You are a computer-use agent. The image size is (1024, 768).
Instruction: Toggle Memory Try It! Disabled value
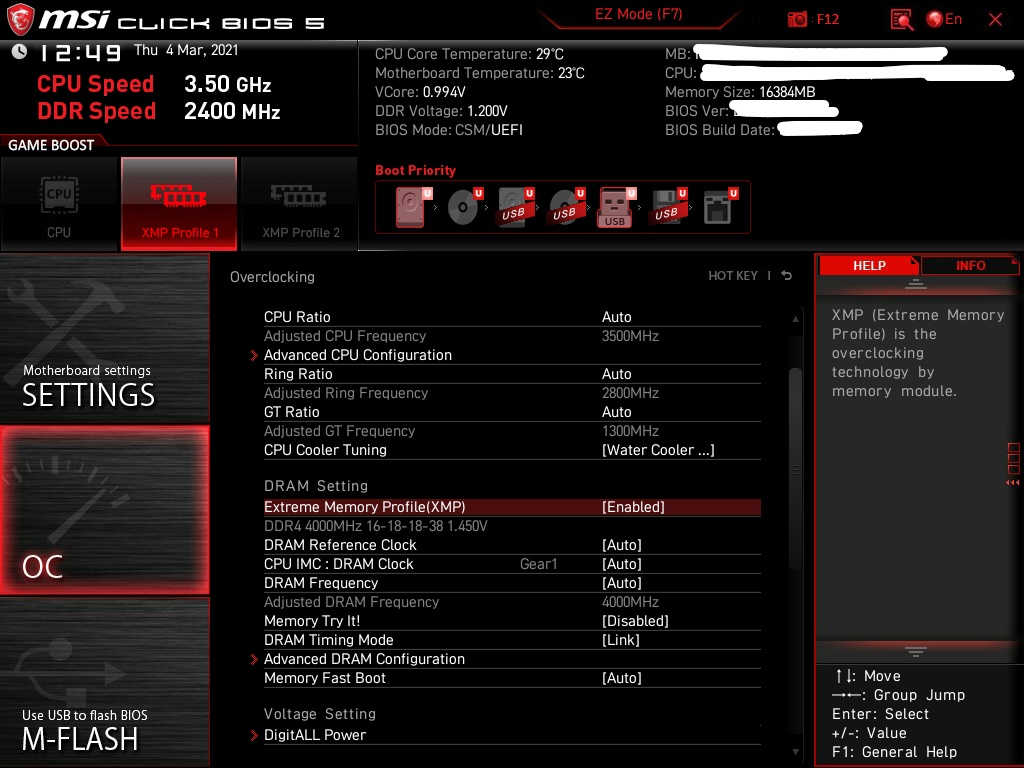[x=635, y=621]
